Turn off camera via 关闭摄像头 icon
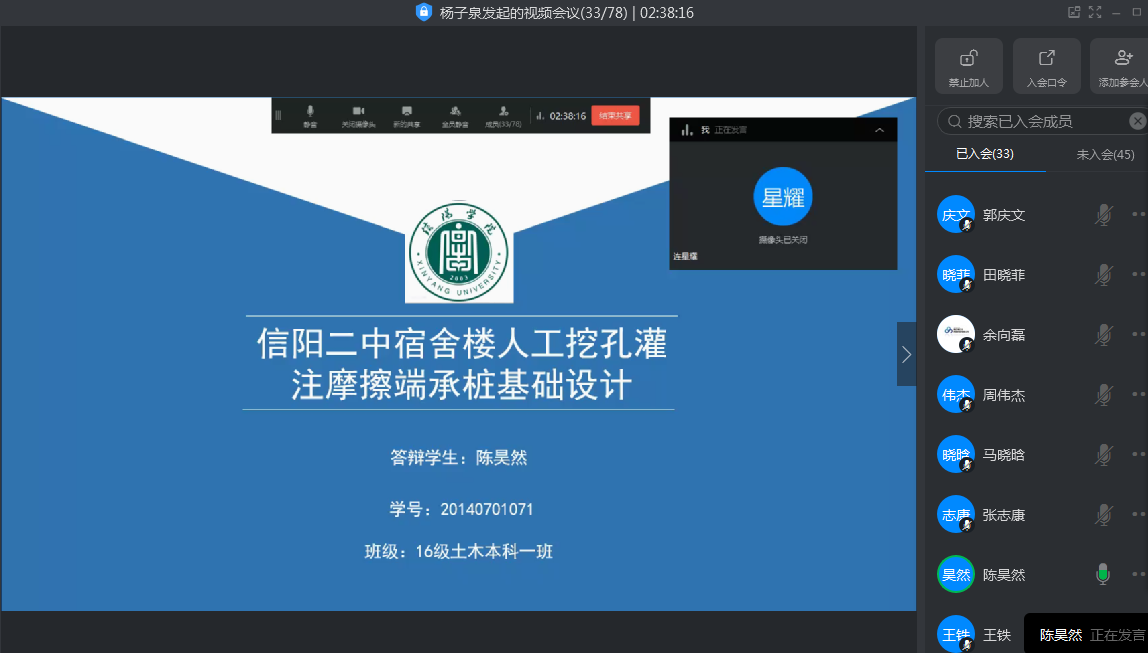 point(358,115)
